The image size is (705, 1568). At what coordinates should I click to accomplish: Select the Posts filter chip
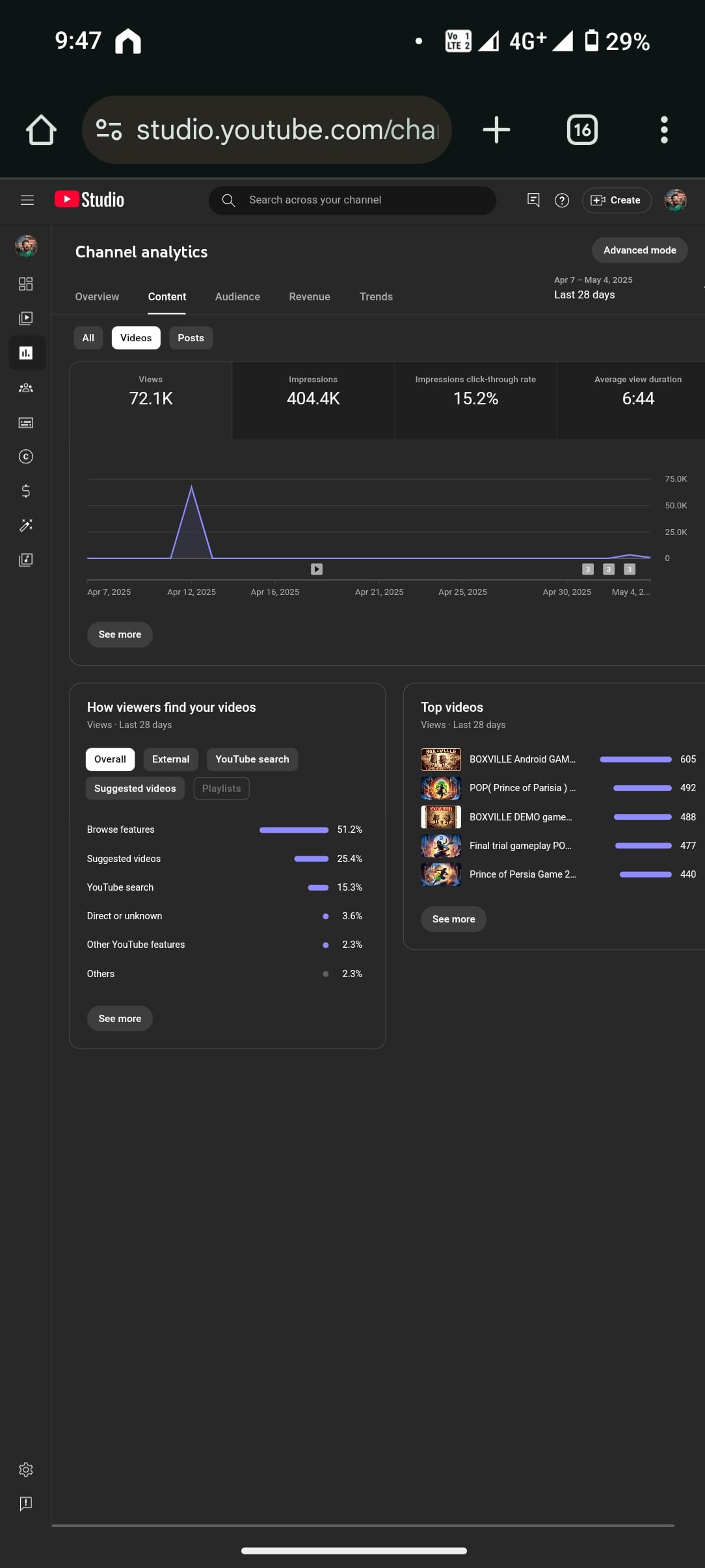click(191, 338)
